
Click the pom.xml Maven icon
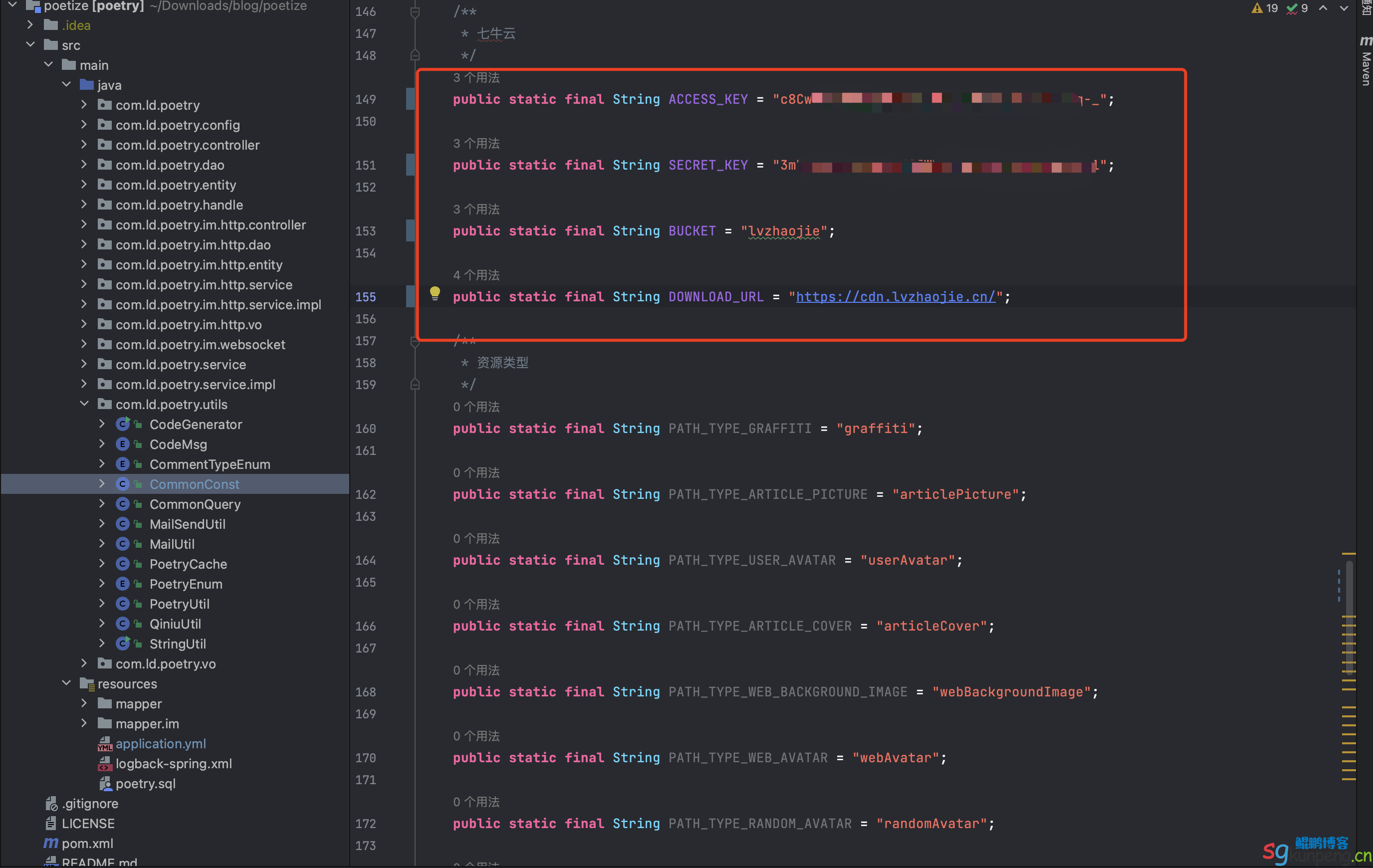coord(51,843)
